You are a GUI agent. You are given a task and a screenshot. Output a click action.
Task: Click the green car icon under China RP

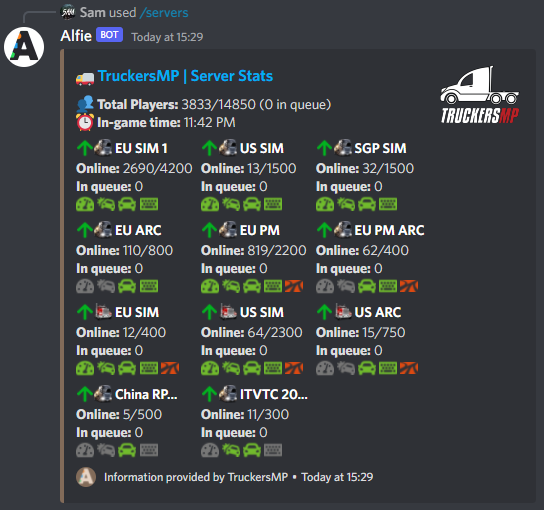point(127,450)
